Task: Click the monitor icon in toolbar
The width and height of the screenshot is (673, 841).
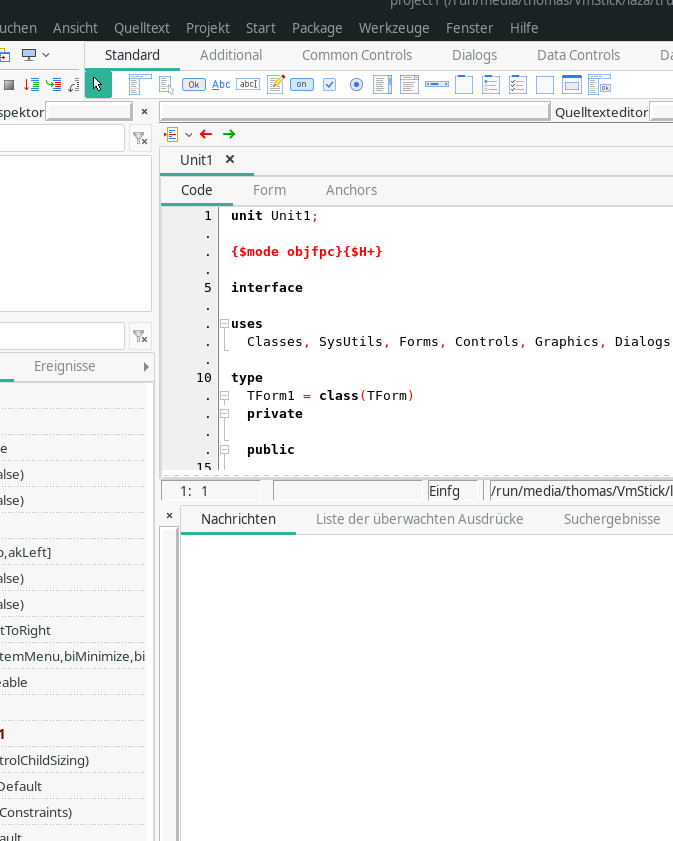Action: pos(28,54)
